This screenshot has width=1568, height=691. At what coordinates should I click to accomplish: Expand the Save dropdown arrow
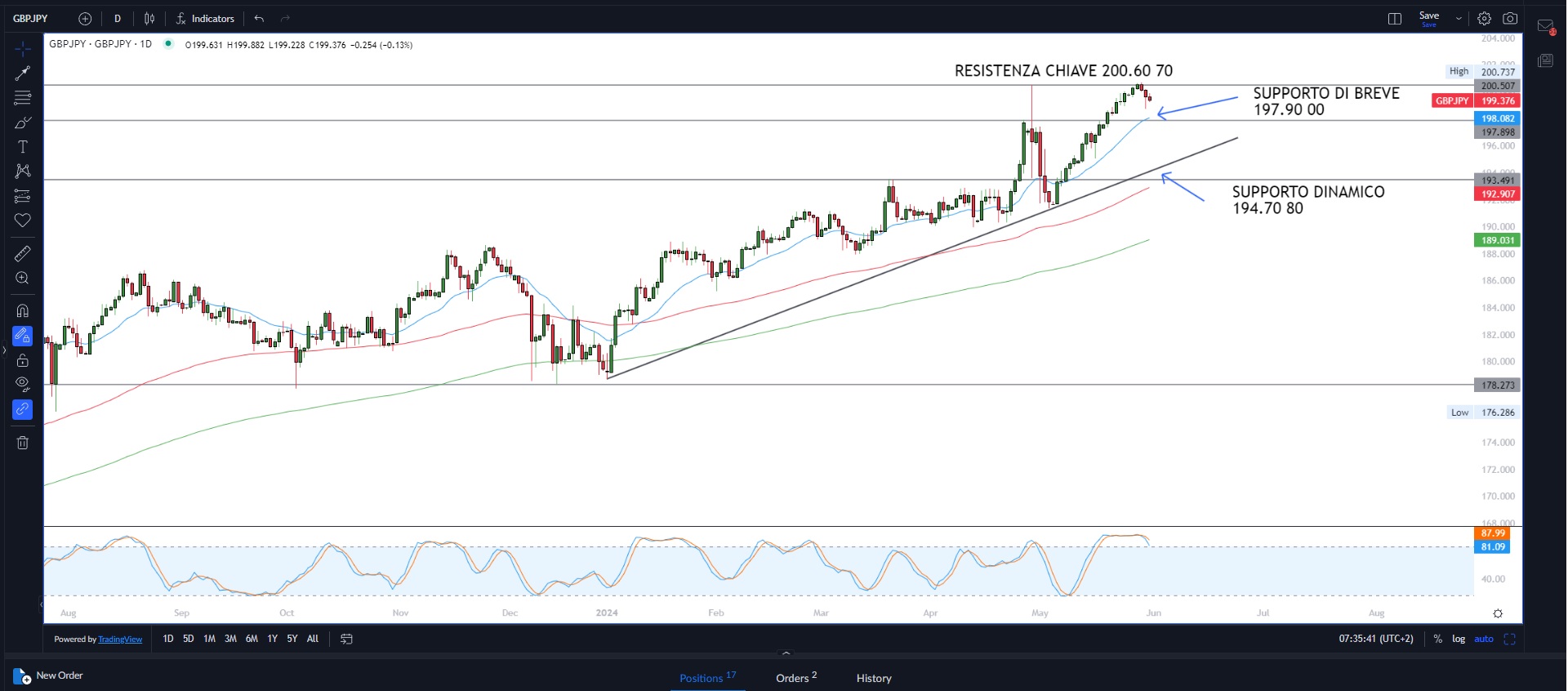pyautogui.click(x=1459, y=19)
